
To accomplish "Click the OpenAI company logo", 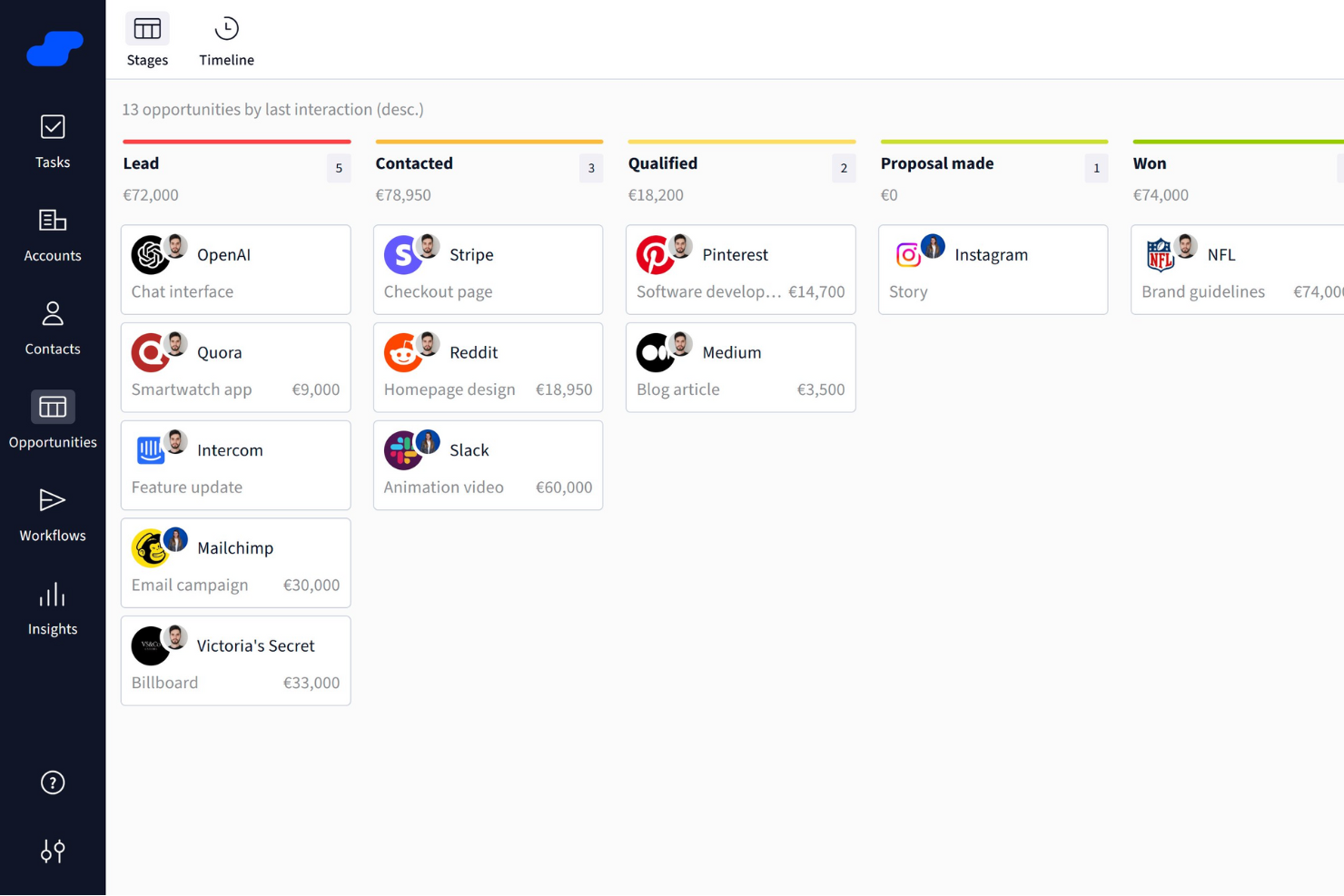I will (x=150, y=254).
